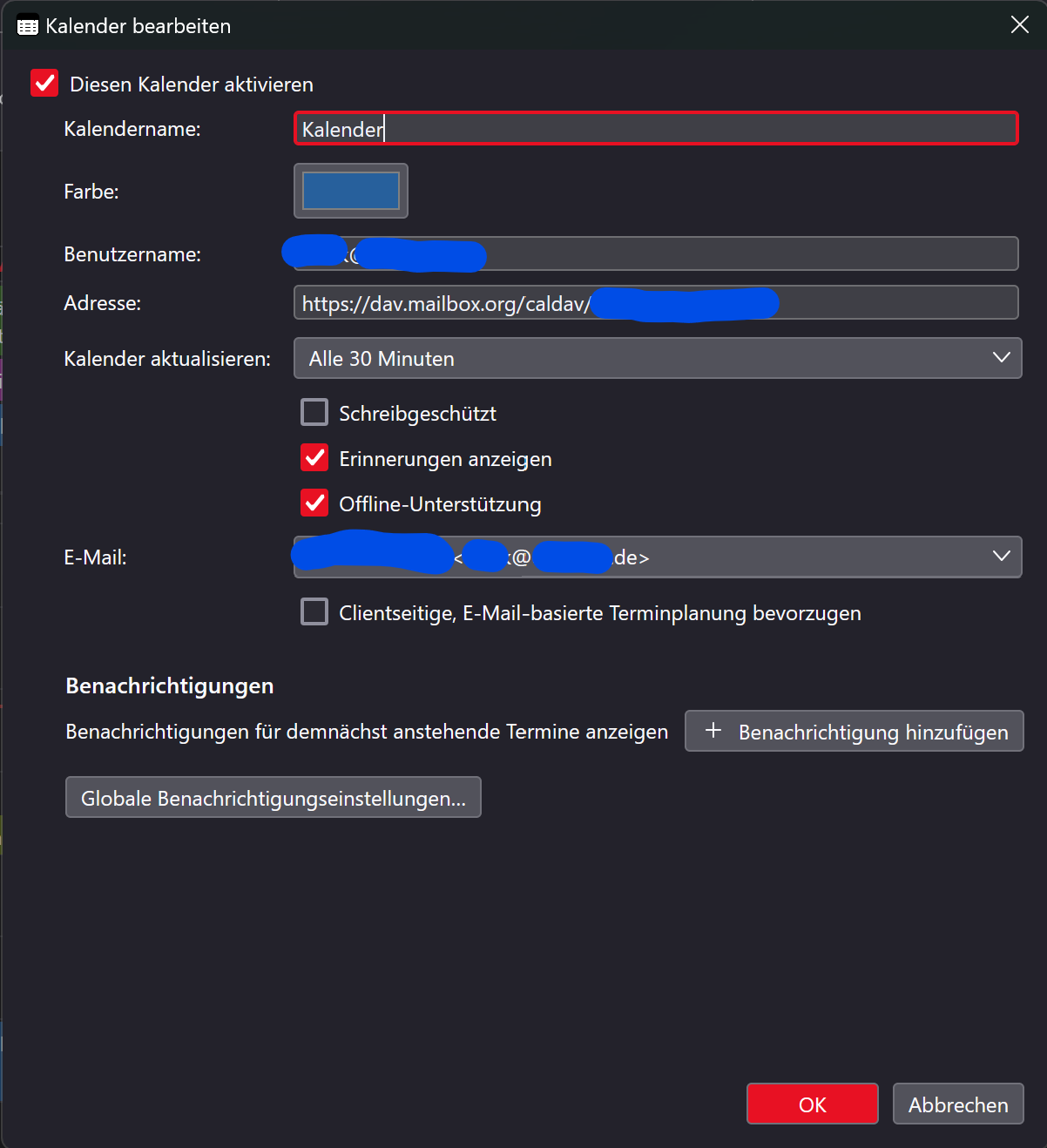This screenshot has height=1148, width=1047.
Task: Disable Offline-Unterstützung checkbox
Action: click(314, 503)
